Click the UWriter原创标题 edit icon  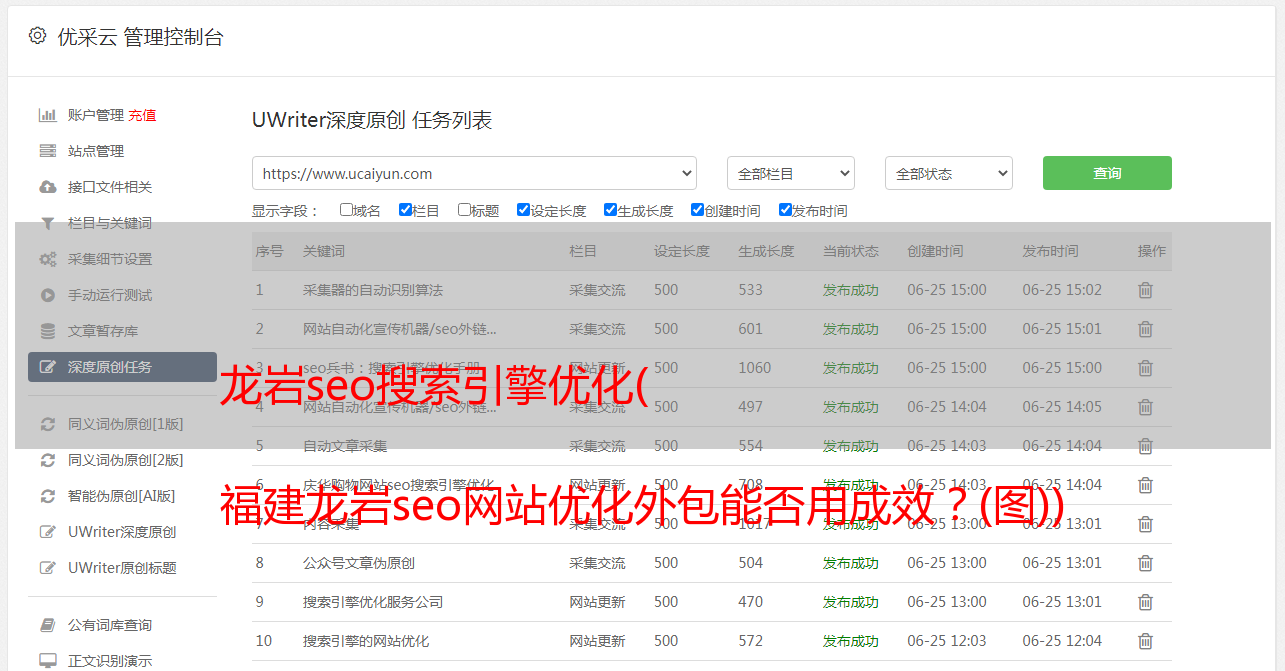point(47,568)
